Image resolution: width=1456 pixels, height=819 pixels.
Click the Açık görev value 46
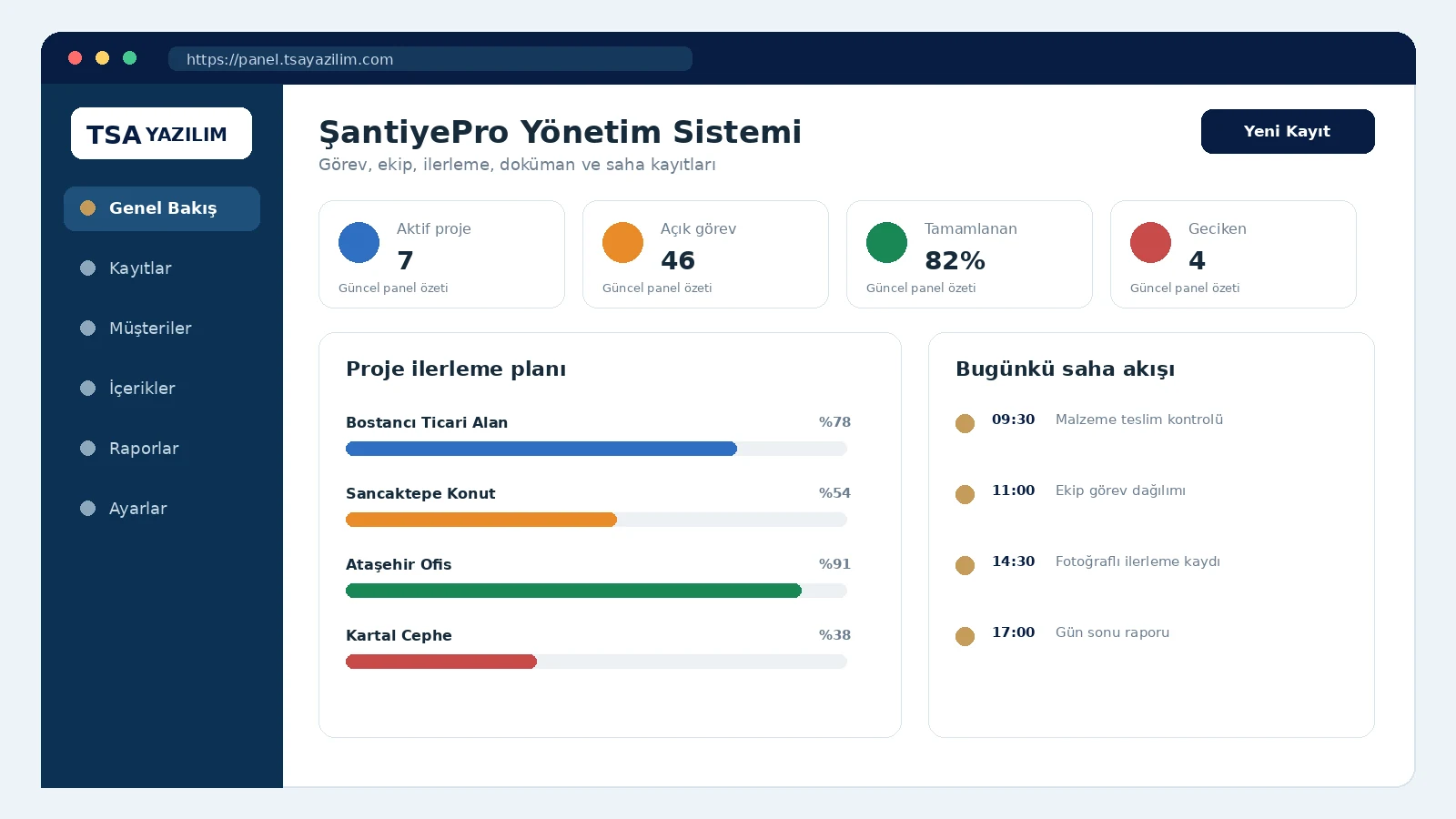pos(678,261)
